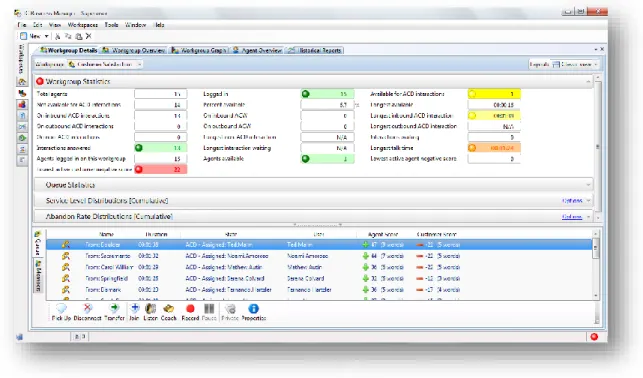Click the Transfer call icon
This screenshot has height=378, width=643.
[x=114, y=312]
